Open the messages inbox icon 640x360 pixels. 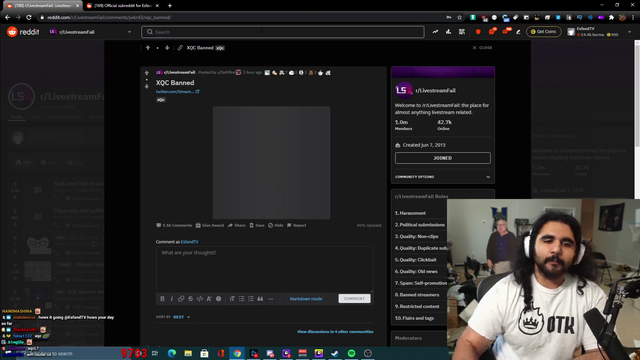[x=506, y=31]
